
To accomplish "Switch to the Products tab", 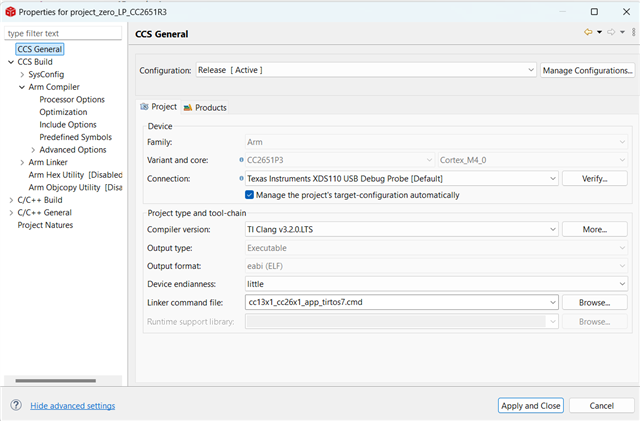I will pos(205,107).
